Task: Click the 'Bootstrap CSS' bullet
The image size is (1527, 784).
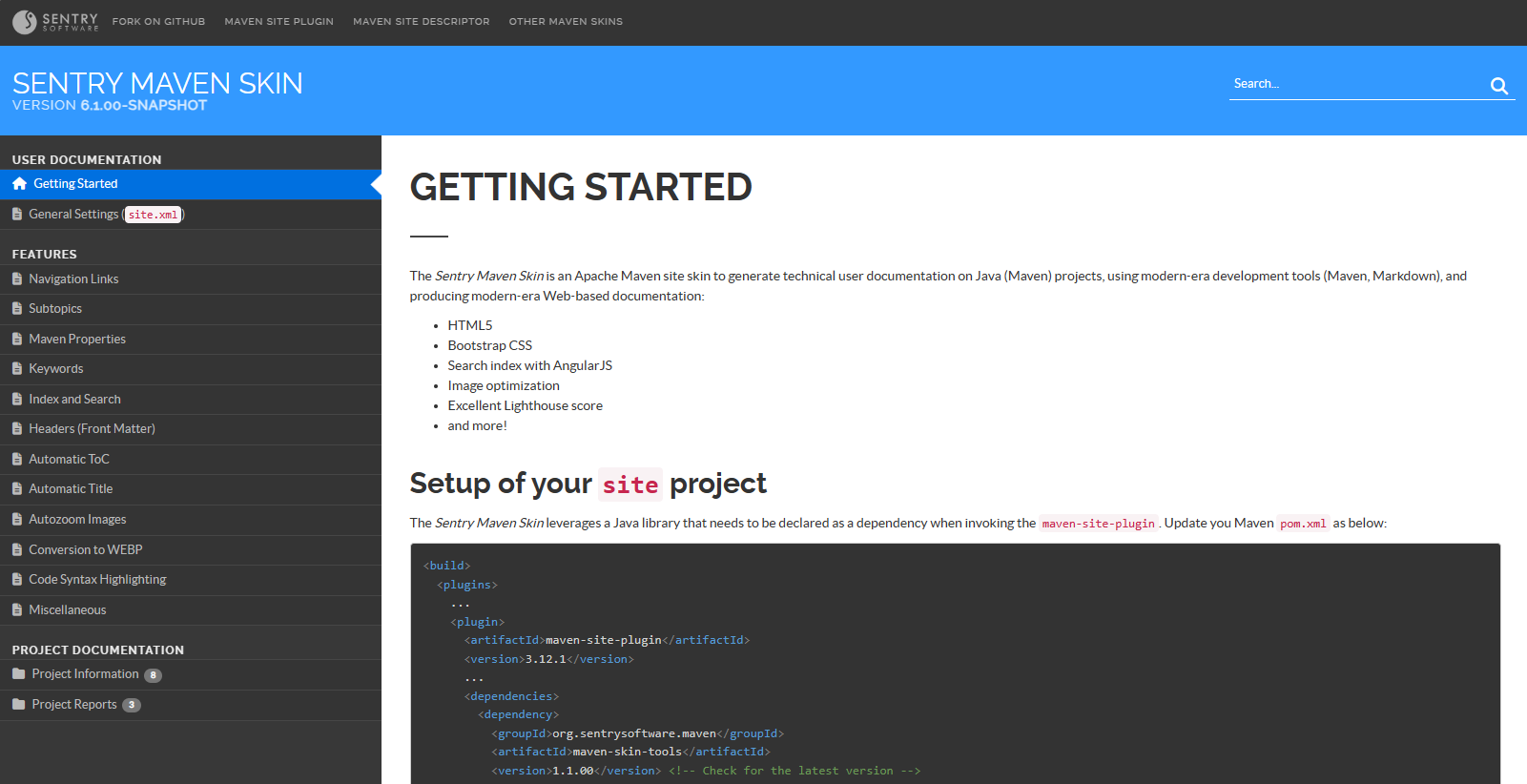Action: click(x=490, y=346)
